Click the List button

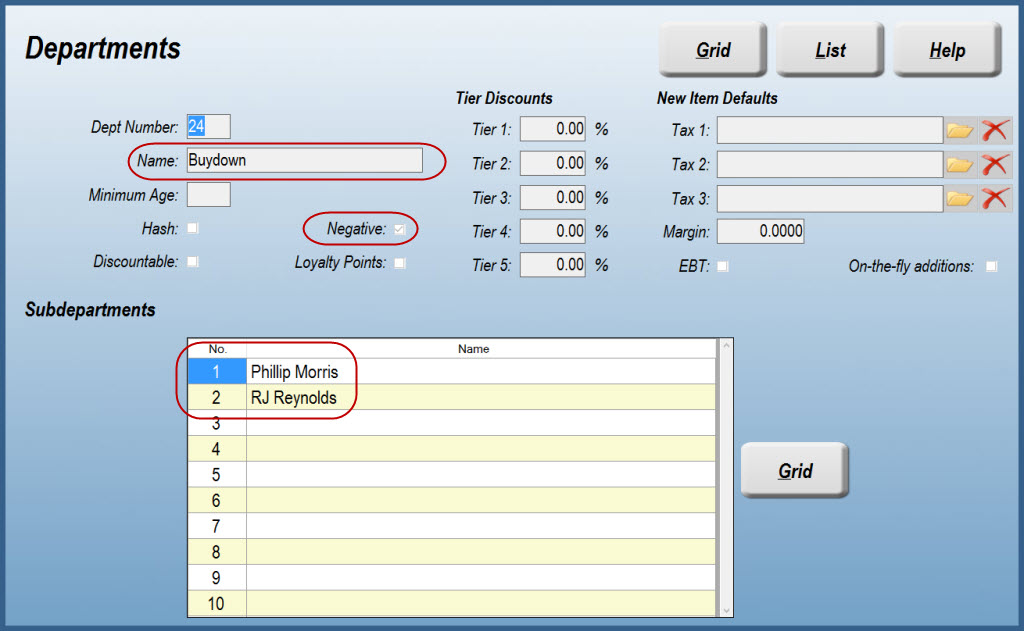point(830,49)
